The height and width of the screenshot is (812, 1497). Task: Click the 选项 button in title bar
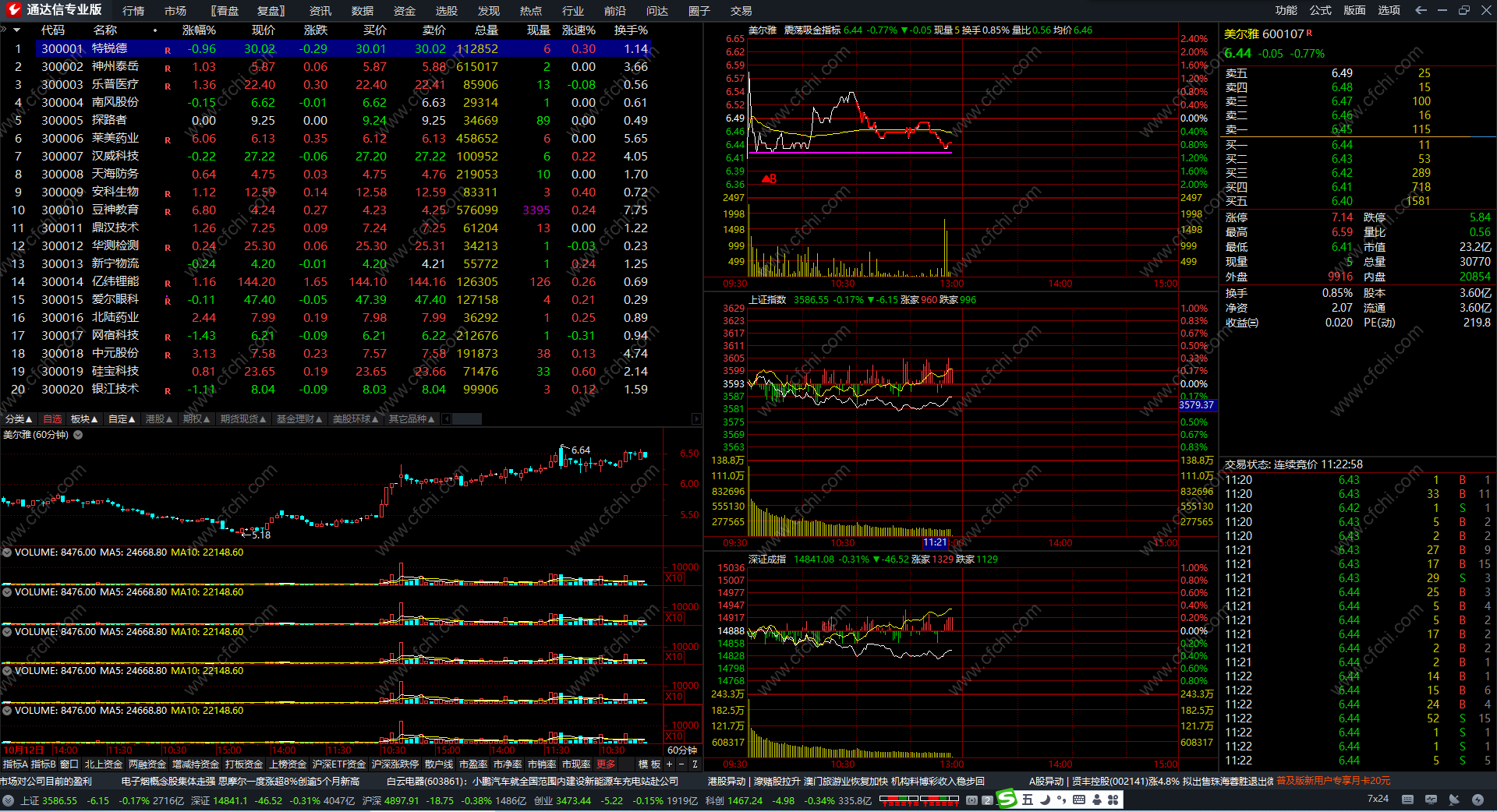tap(1389, 10)
